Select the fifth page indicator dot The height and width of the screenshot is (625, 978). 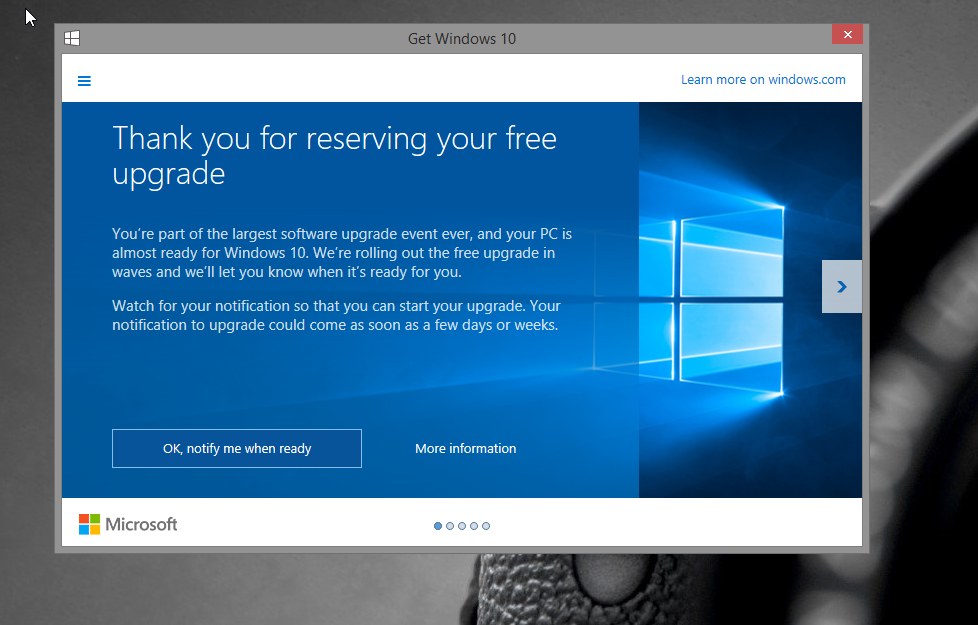point(486,526)
